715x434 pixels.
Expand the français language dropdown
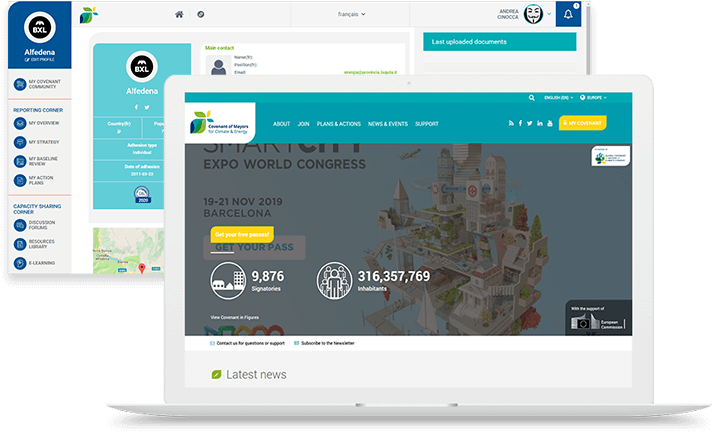click(x=349, y=15)
